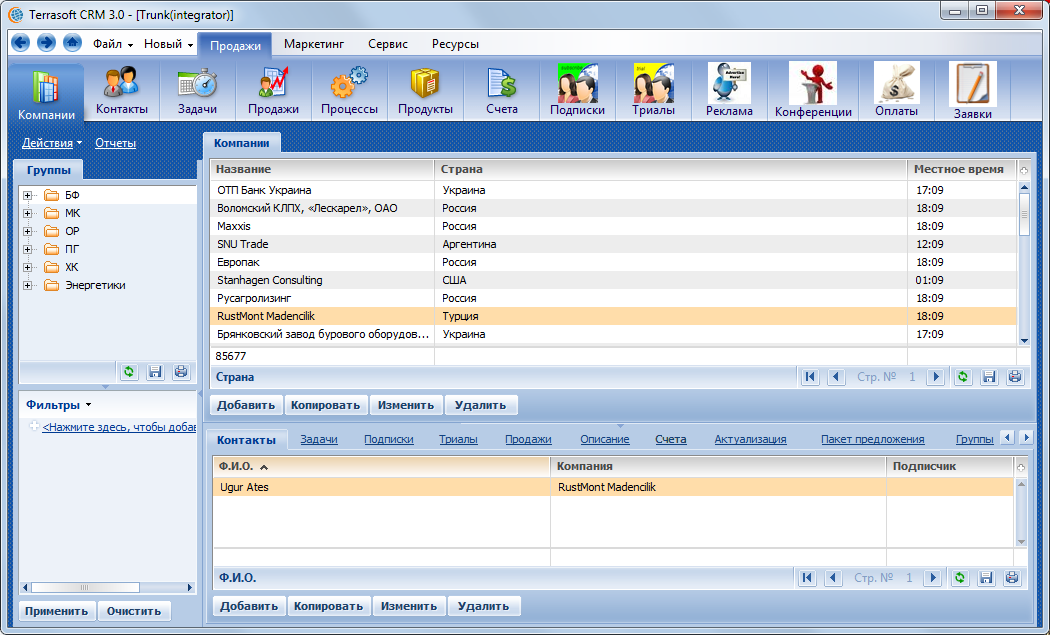
Task: Select the Ugur Ates contact row
Action: [613, 487]
